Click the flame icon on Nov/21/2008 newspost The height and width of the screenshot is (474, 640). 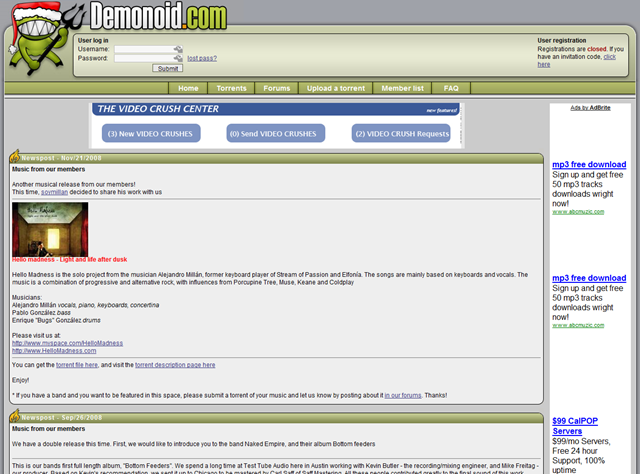coord(15,156)
